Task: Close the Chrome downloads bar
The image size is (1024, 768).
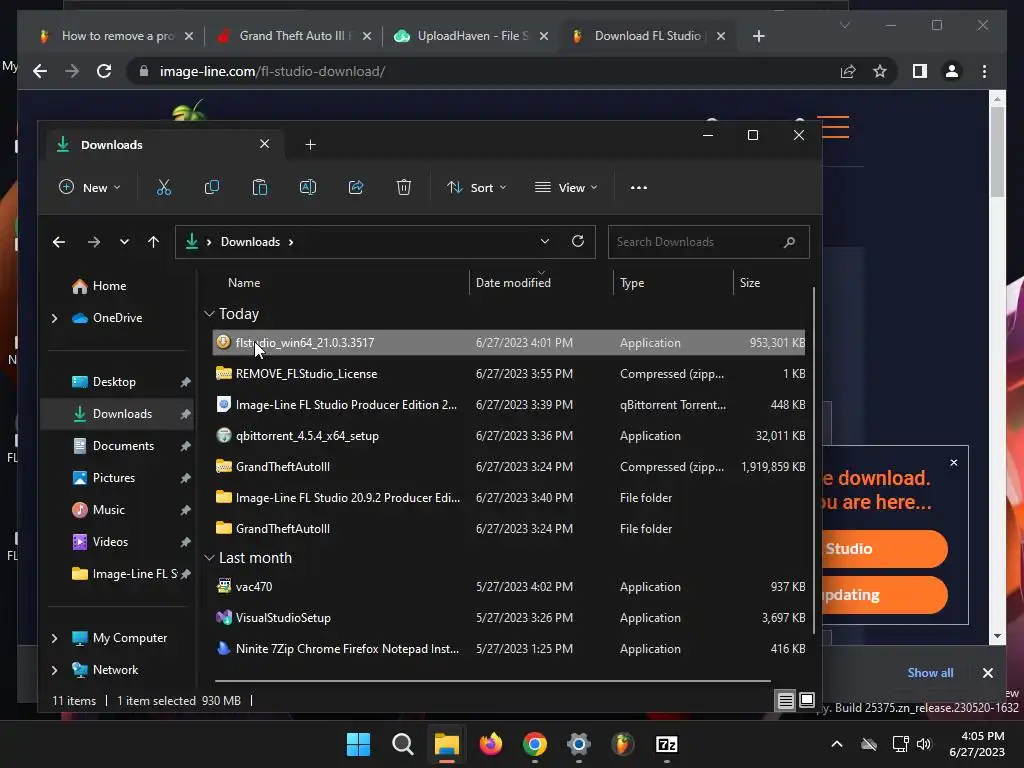Action: coord(987,673)
